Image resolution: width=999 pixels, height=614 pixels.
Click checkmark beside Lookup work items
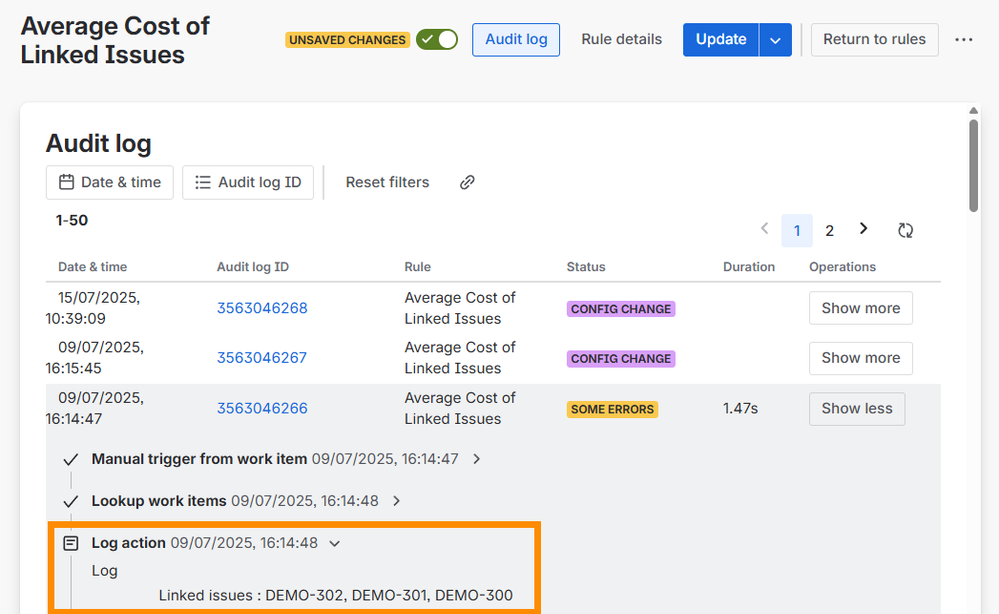(71, 501)
